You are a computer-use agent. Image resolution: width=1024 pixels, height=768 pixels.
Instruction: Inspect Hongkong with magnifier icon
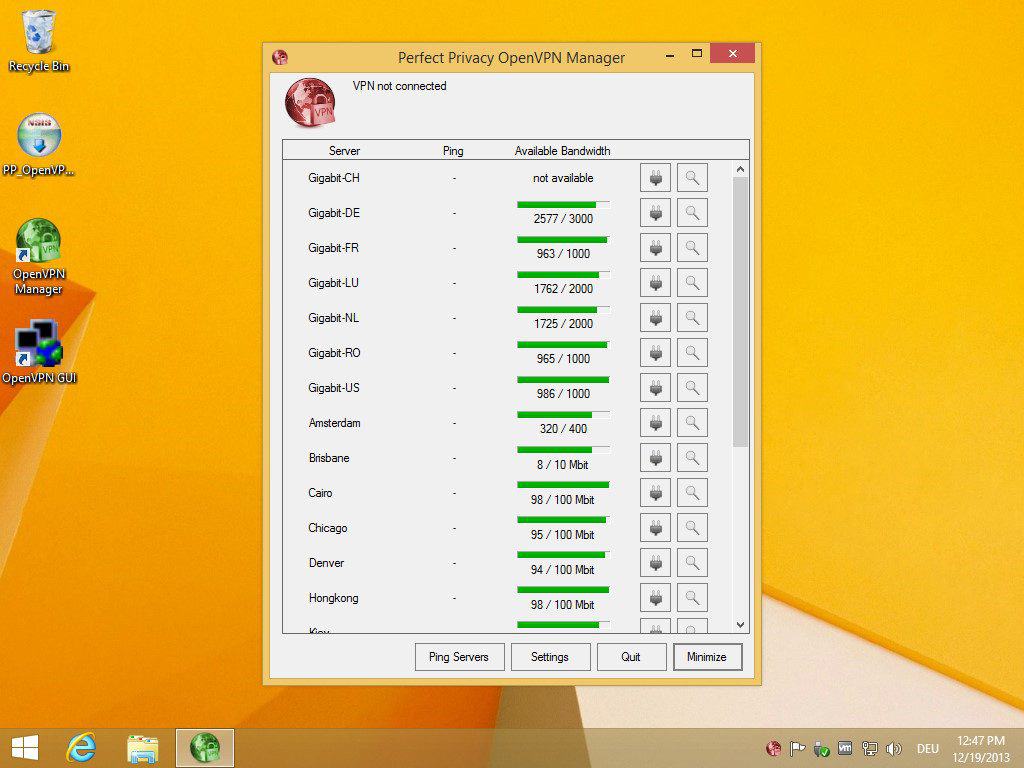tap(692, 598)
